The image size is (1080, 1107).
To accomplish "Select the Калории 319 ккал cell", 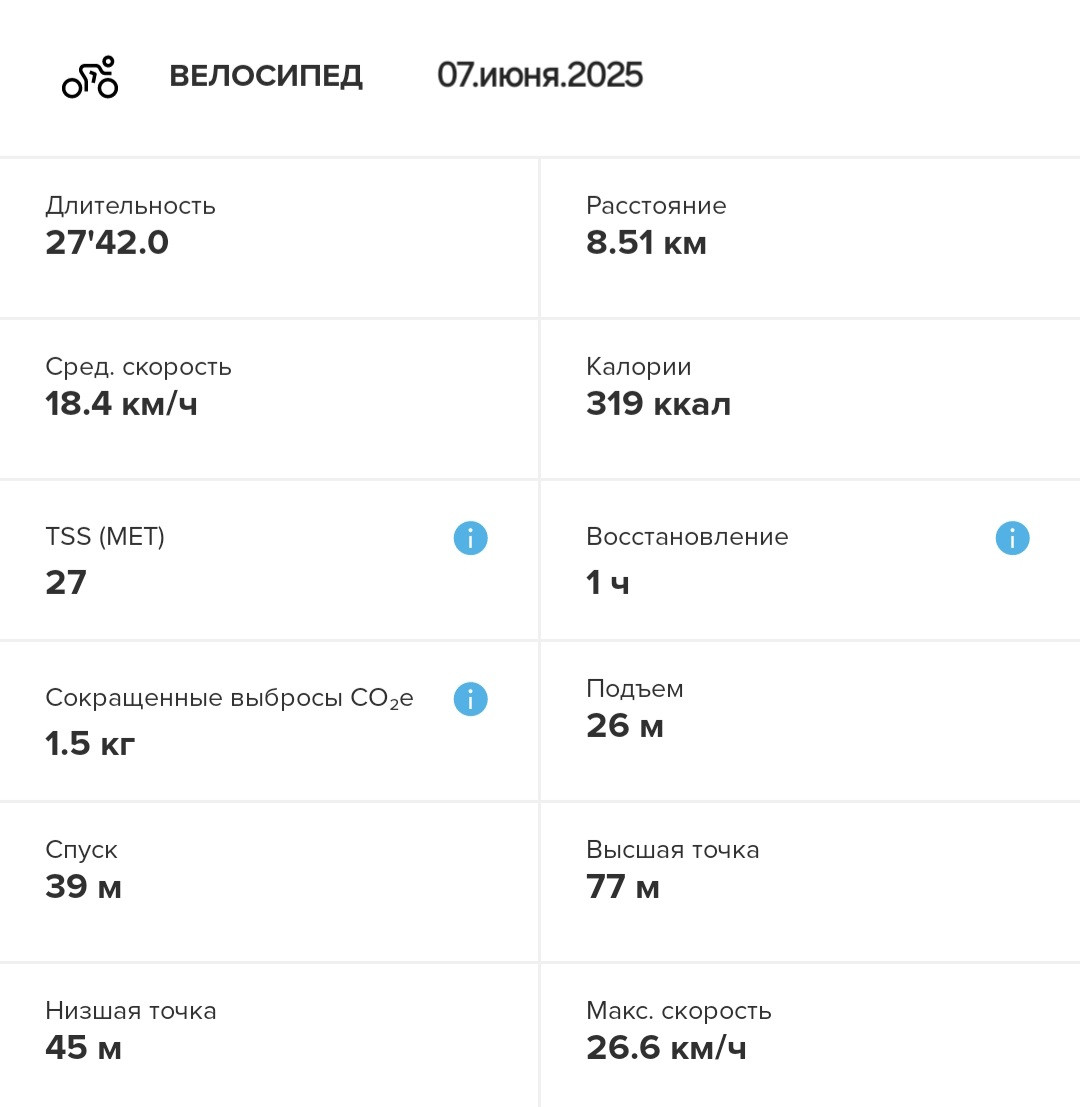I will 810,400.
